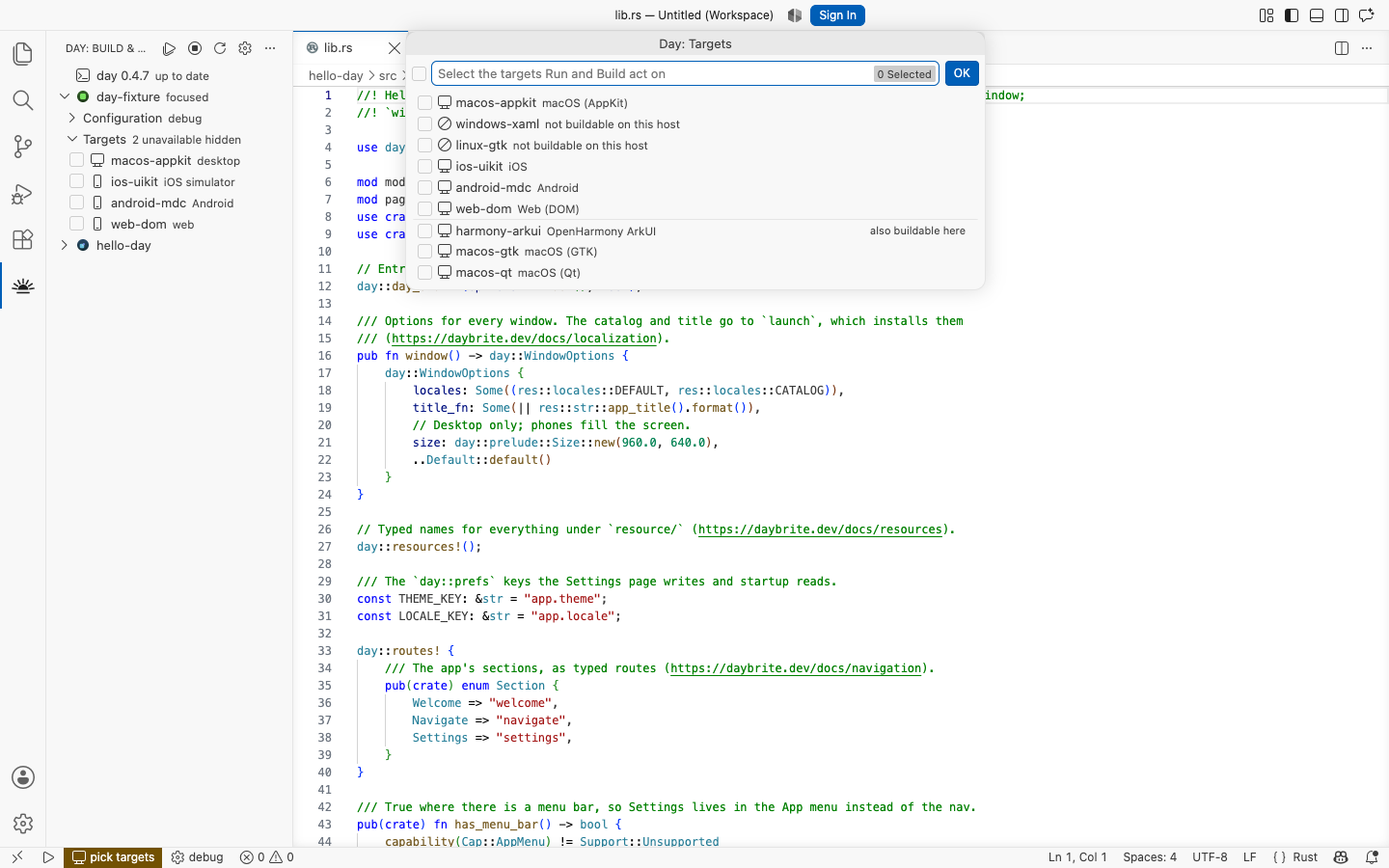Select day 0.4.7 up to date row
The width and height of the screenshot is (1389, 868).
coord(170,75)
